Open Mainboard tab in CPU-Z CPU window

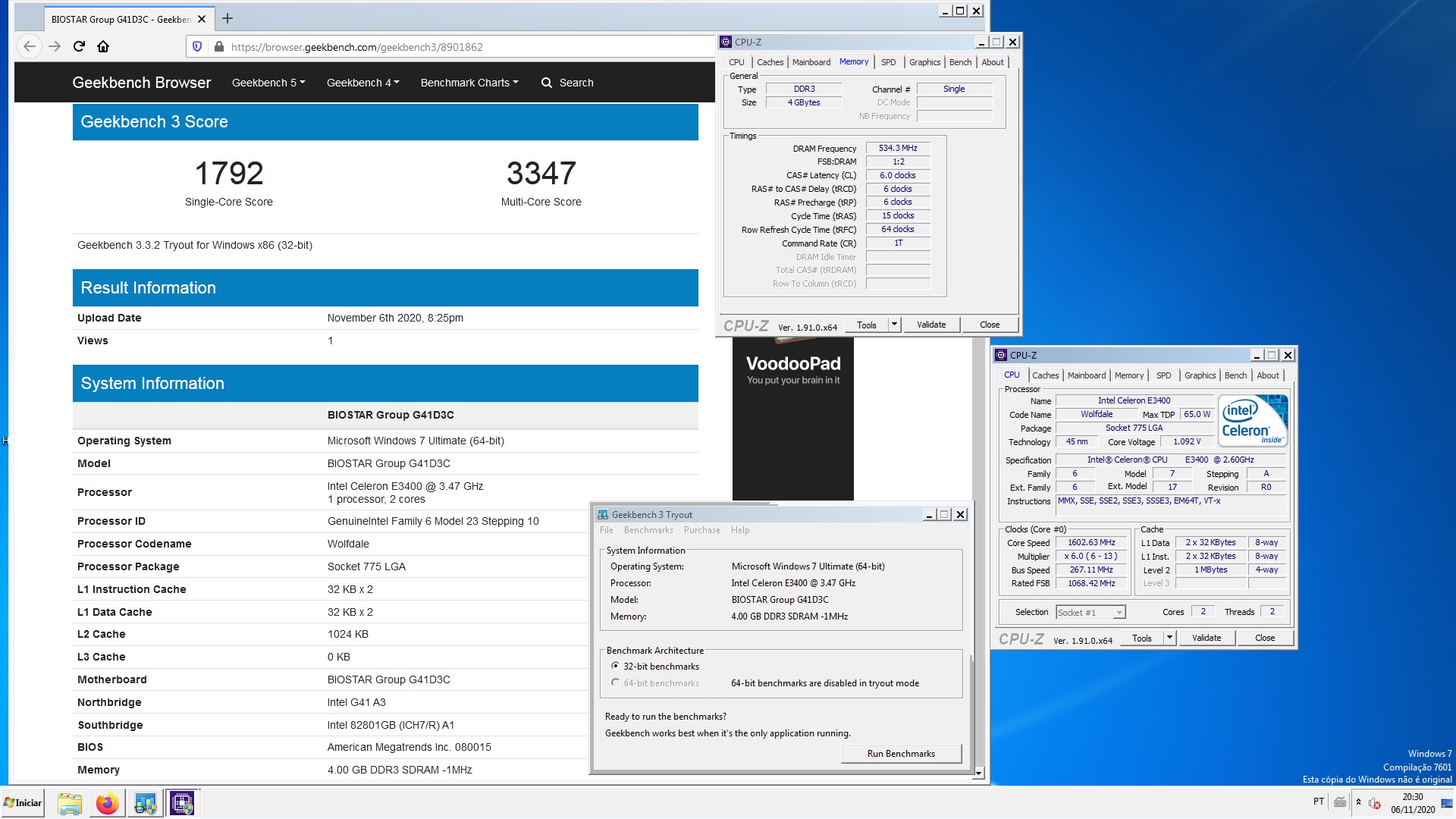1086,375
